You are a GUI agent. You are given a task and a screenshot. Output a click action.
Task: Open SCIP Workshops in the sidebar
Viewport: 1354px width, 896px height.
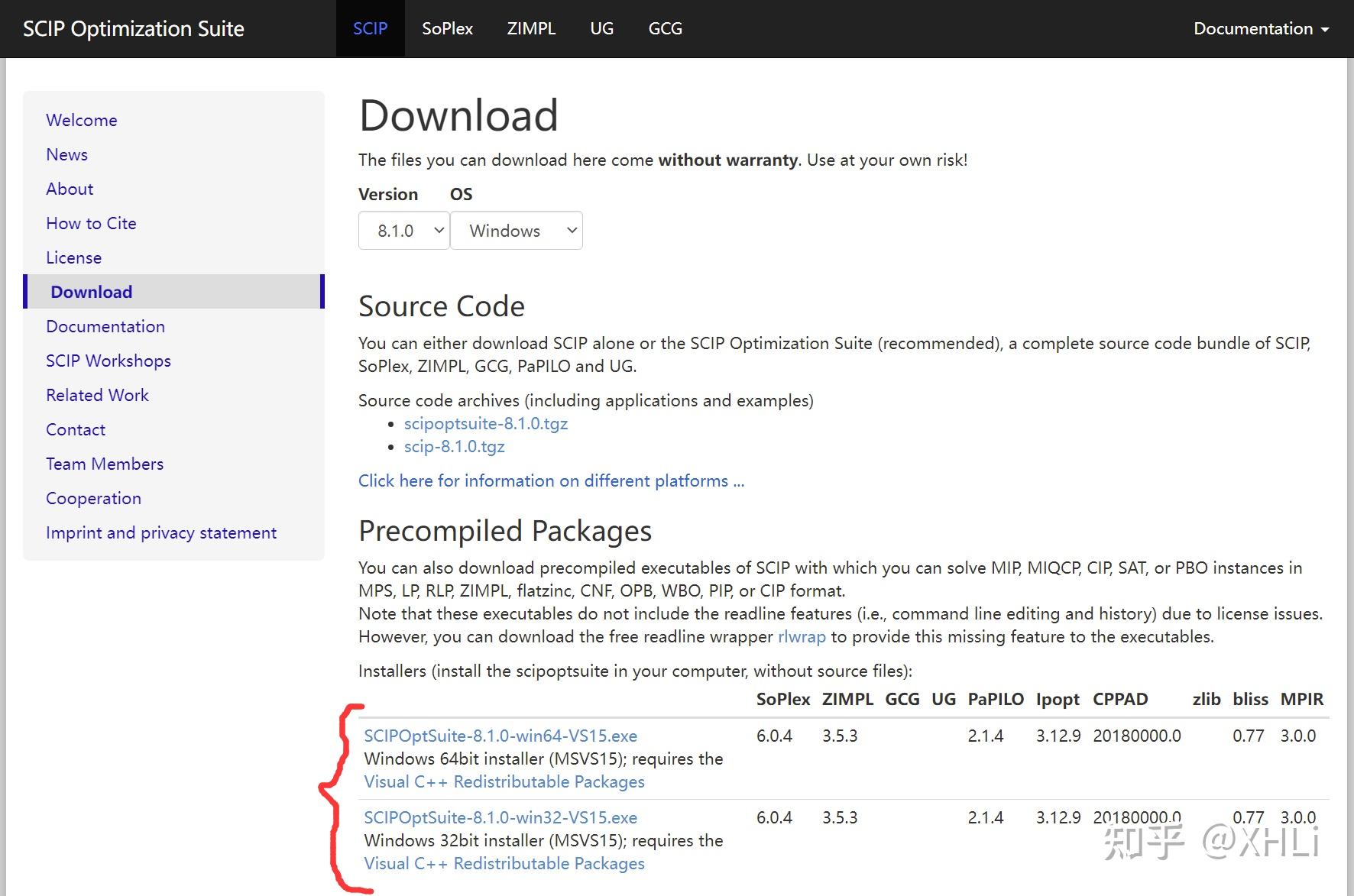109,361
